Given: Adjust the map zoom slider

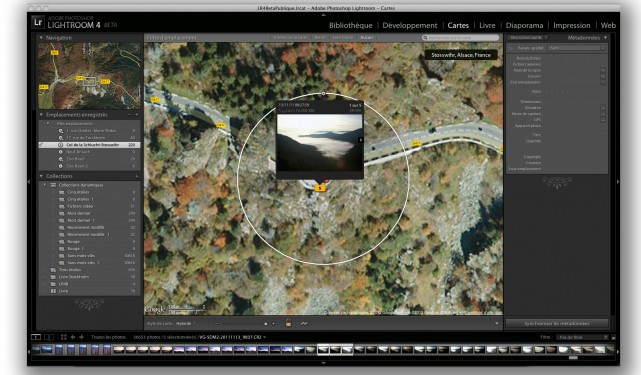Looking at the screenshot, I should (244, 323).
